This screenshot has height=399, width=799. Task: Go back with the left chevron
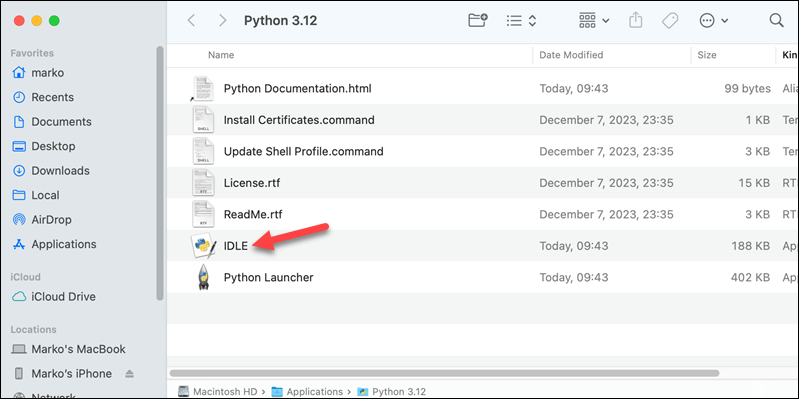(x=191, y=20)
